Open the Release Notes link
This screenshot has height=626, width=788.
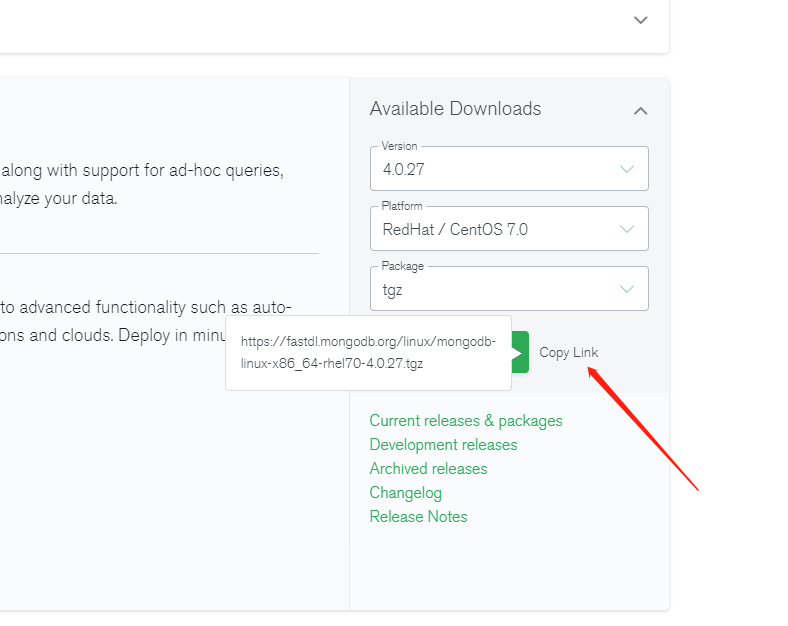(x=418, y=517)
